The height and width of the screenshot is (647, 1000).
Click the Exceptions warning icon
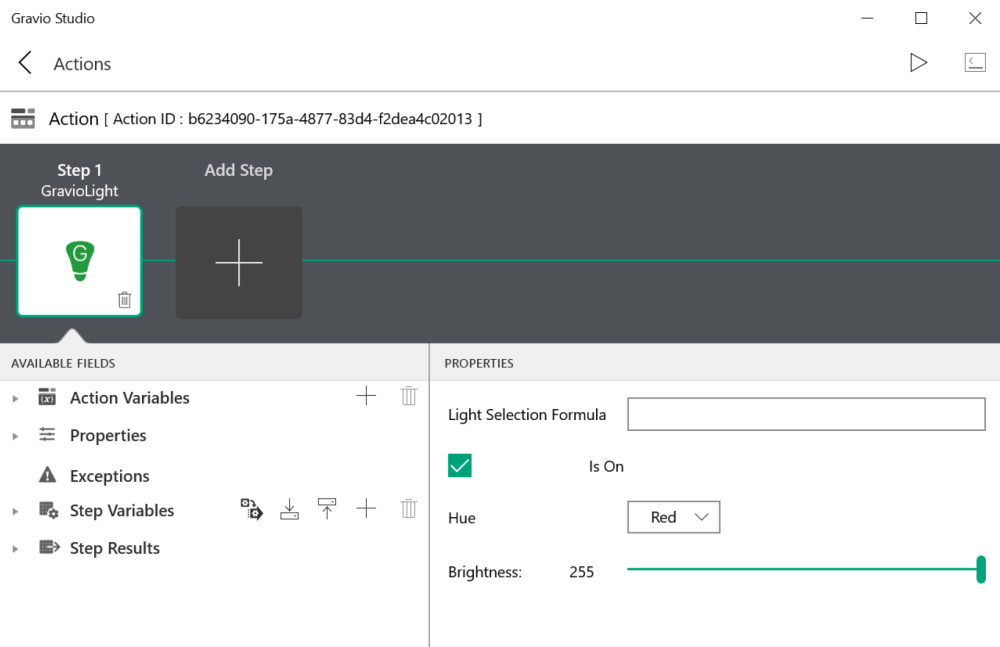click(47, 475)
